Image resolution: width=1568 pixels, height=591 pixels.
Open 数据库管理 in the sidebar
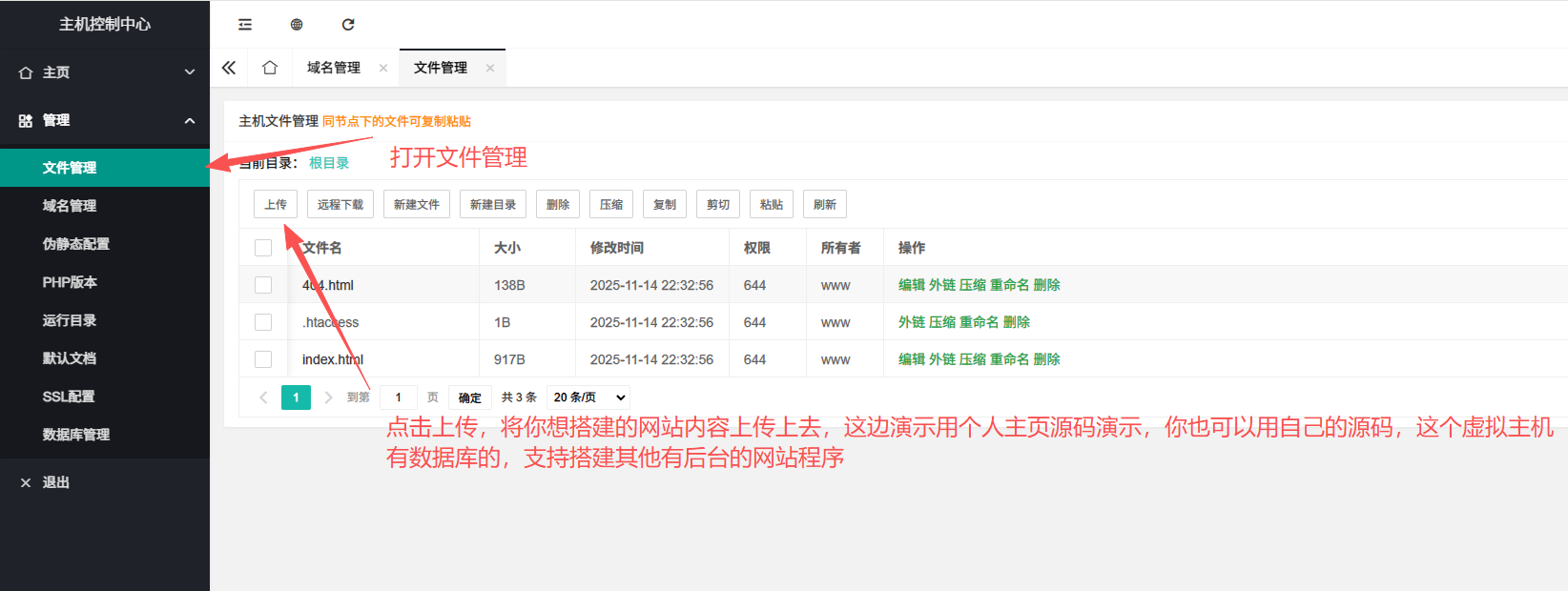[x=105, y=435]
